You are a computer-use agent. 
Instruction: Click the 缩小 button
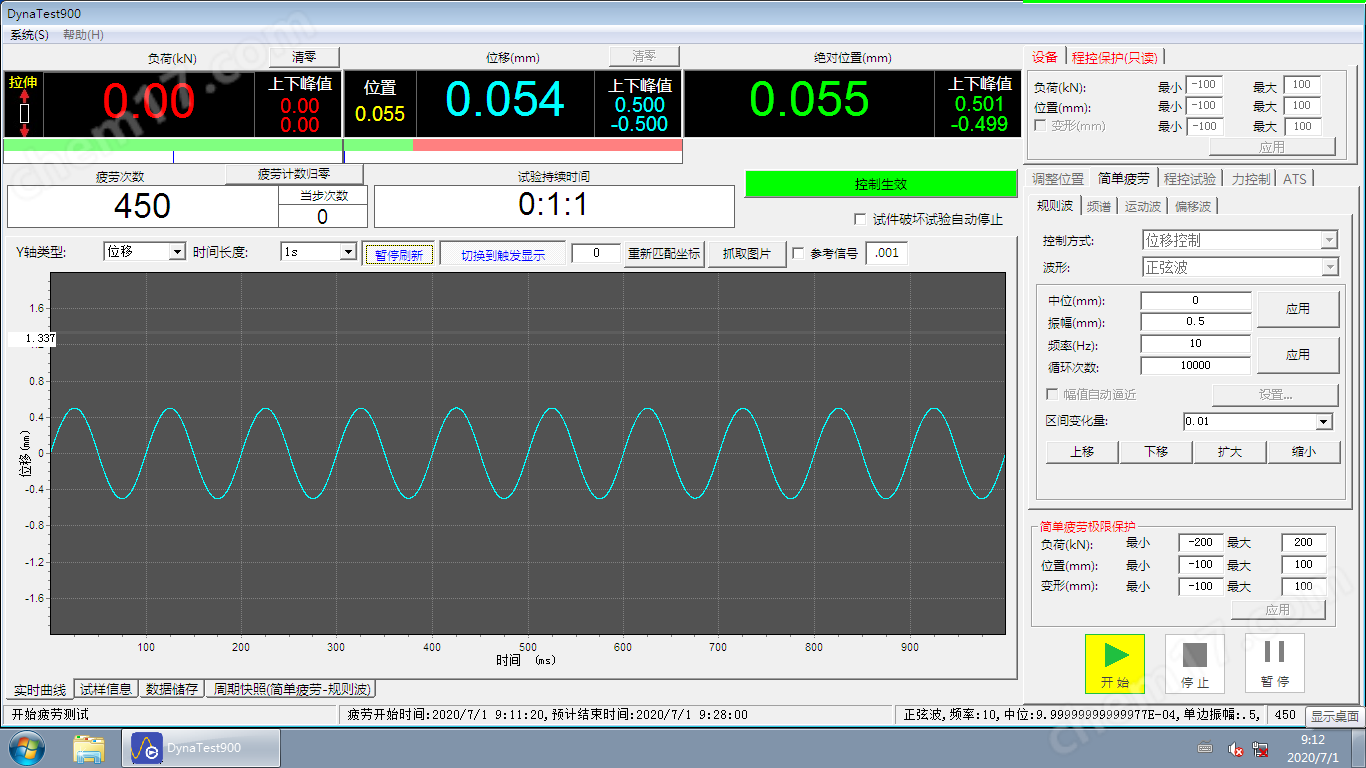click(x=1303, y=452)
